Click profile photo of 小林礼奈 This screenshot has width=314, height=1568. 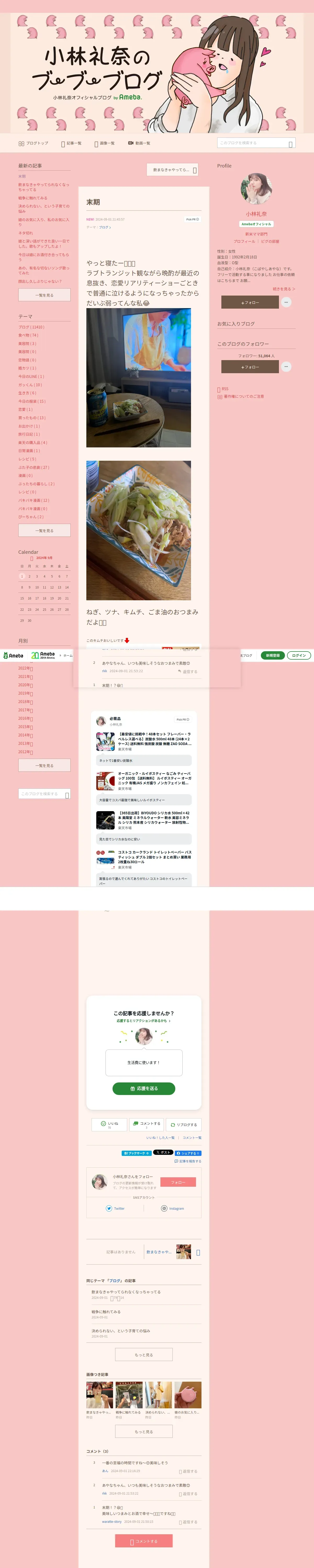(256, 189)
